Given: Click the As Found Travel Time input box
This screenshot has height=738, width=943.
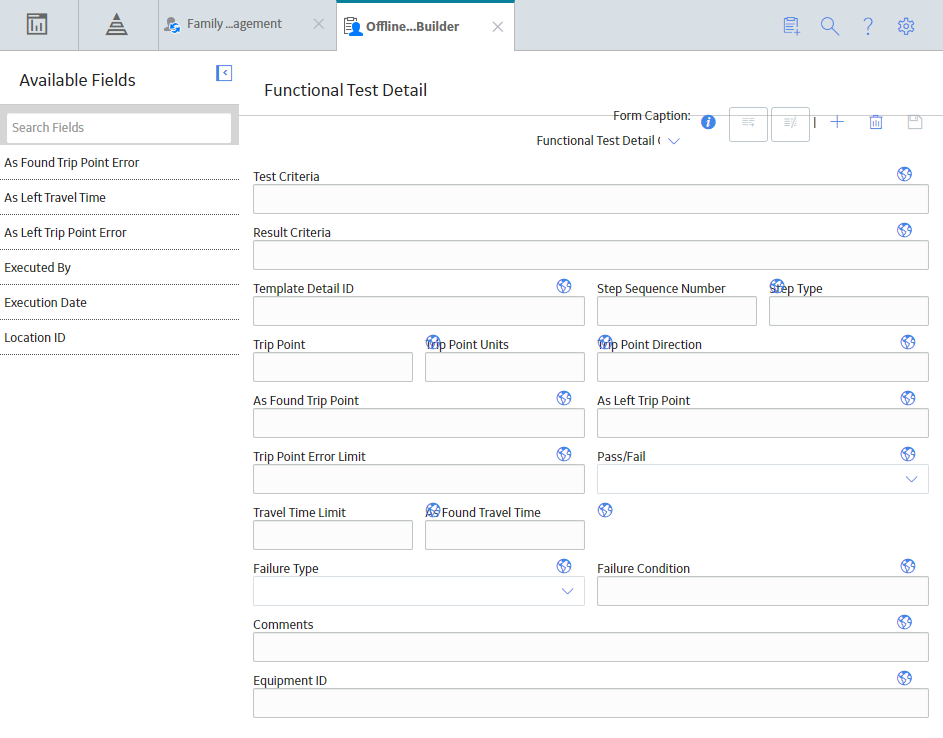Looking at the screenshot, I should (505, 535).
